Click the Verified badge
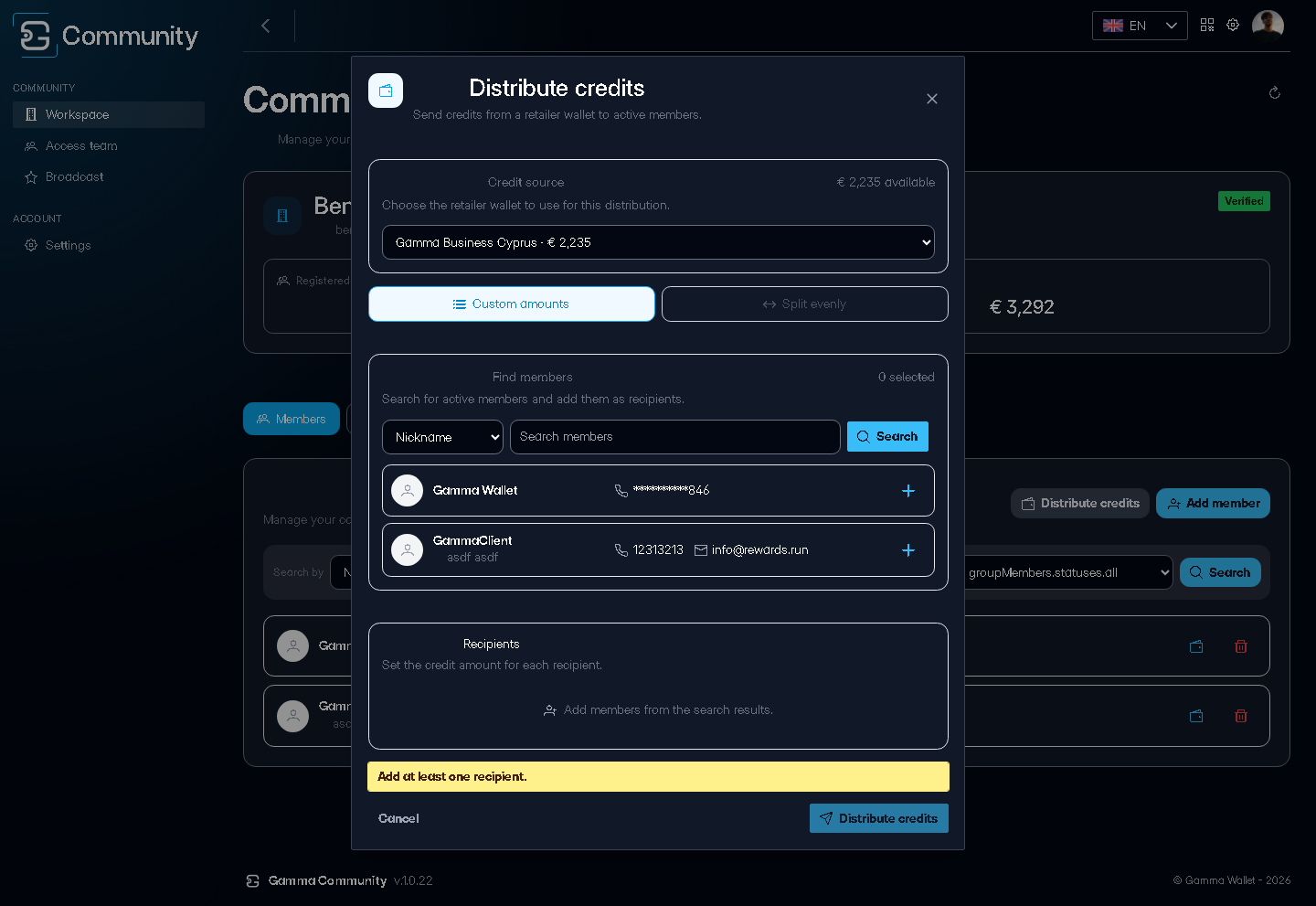 (1244, 201)
